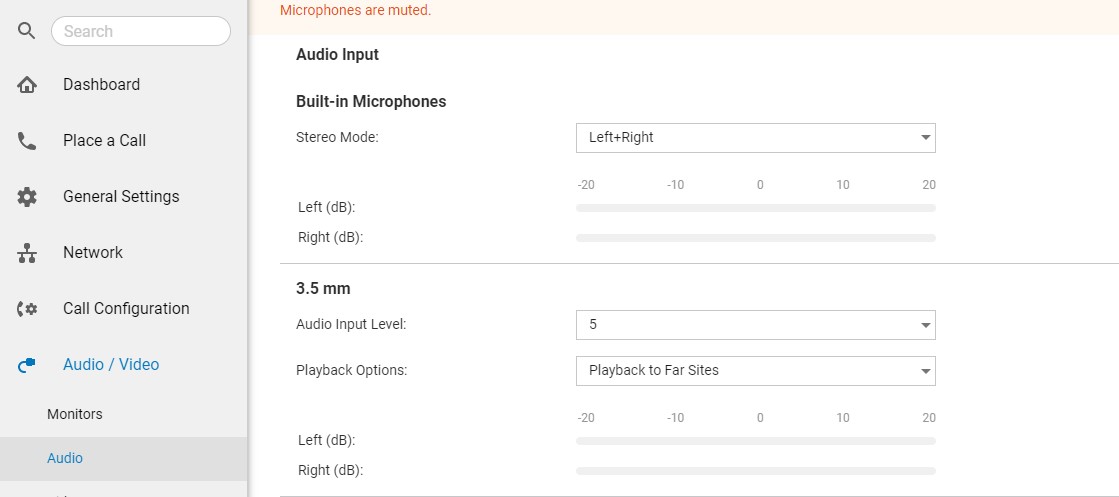Focus the Search input field
The image size is (1119, 497).
tap(141, 31)
